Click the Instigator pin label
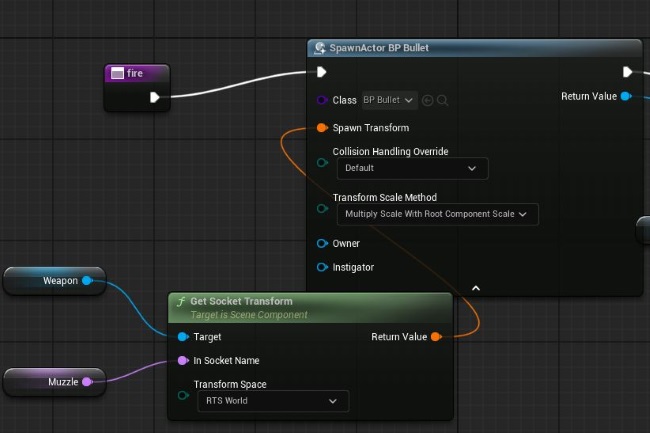 [353, 267]
